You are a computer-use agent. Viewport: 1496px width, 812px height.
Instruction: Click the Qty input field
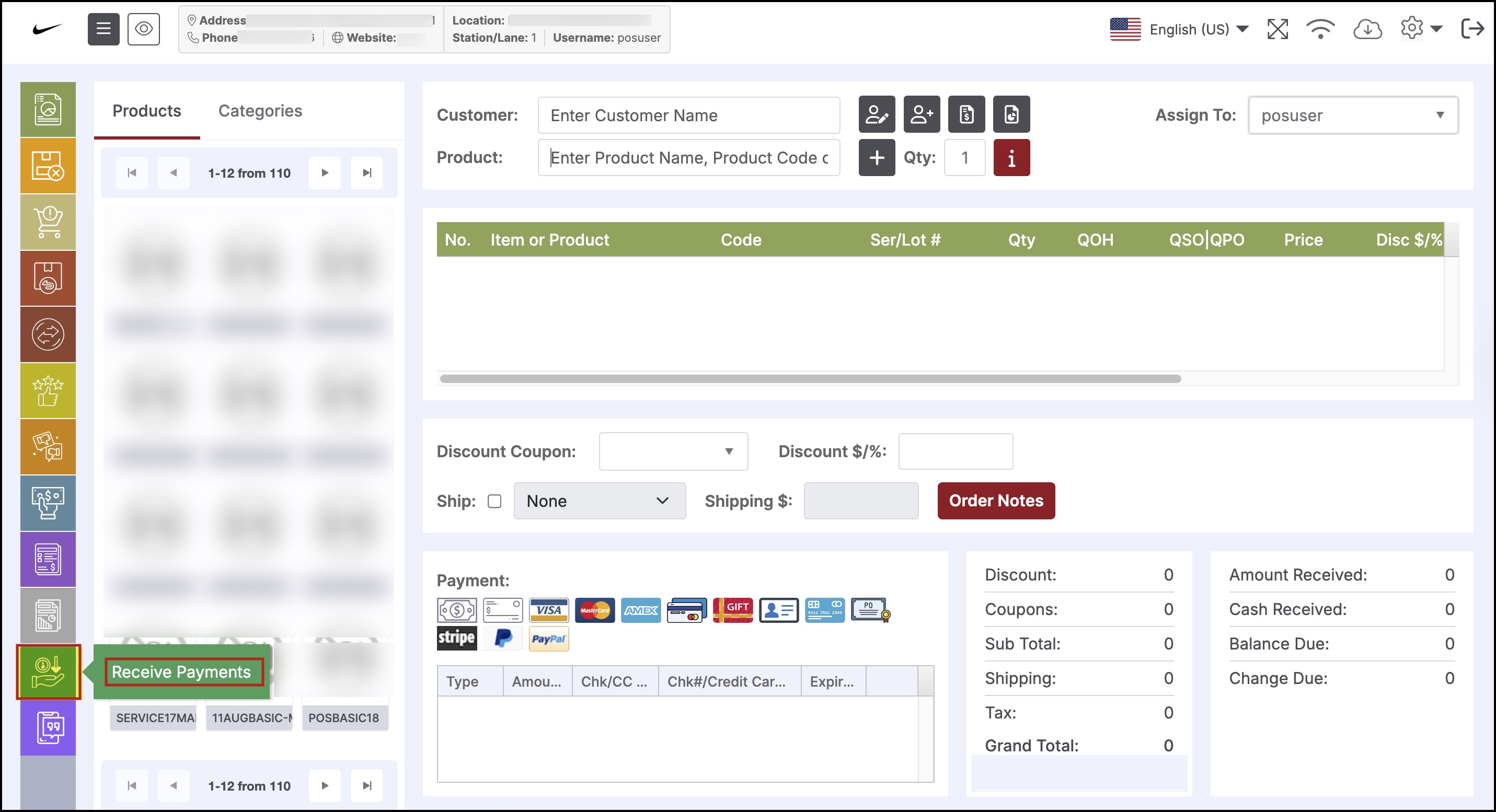tap(964, 157)
